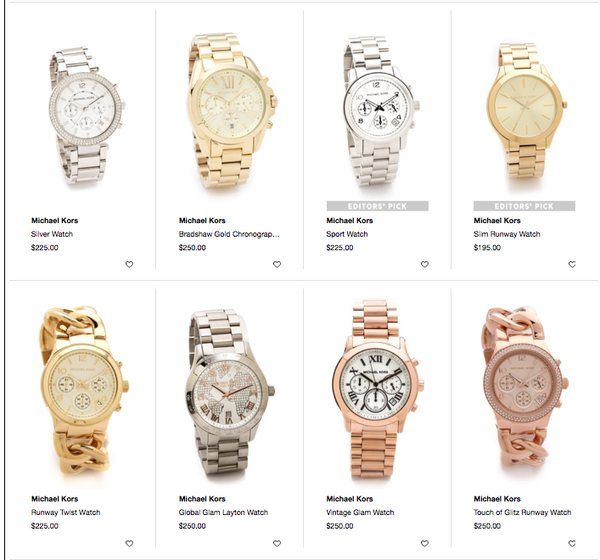This screenshot has height=560, width=600.
Task: Favorite the Runway Twist Watch heart
Action: pyautogui.click(x=129, y=543)
